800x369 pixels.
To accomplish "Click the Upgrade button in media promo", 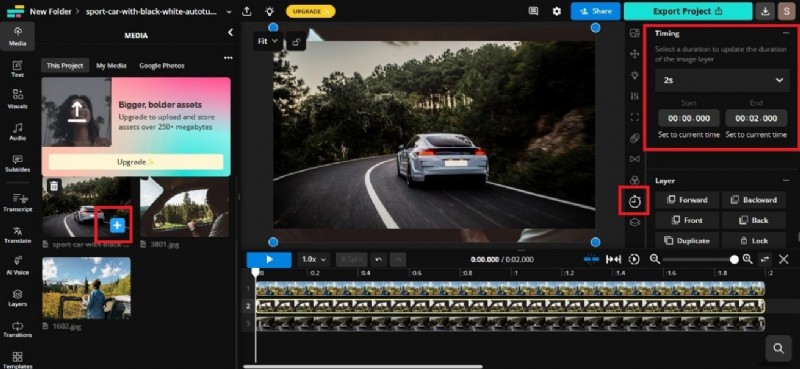I will coord(136,162).
